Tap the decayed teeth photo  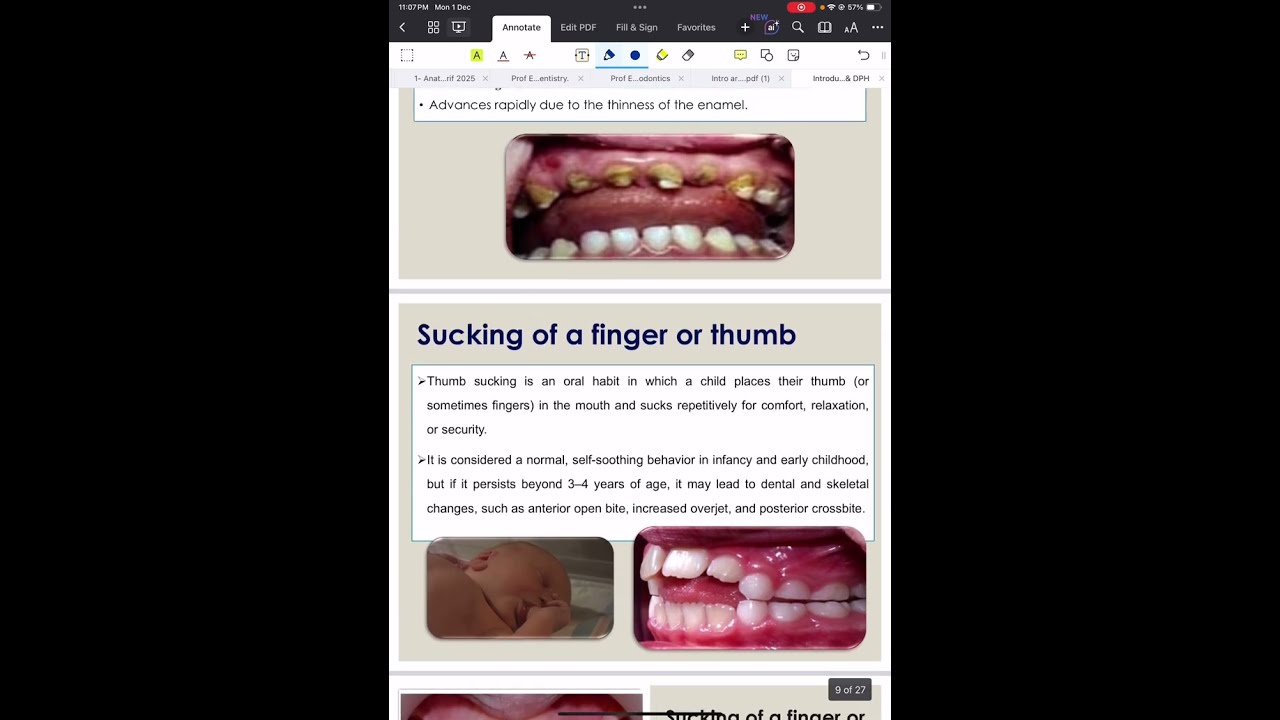pos(650,197)
